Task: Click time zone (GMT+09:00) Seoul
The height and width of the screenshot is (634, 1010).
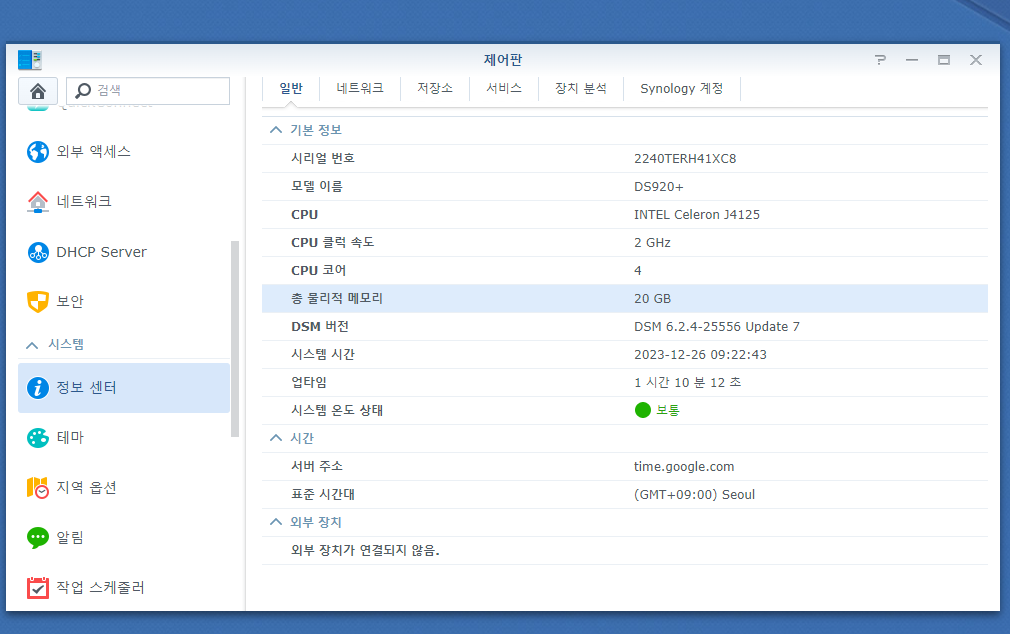Action: [x=694, y=495]
